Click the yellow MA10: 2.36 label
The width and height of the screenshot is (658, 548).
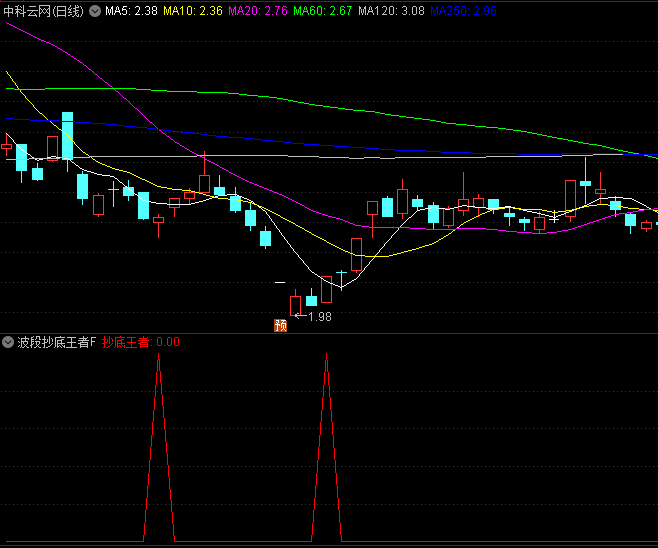pos(193,11)
